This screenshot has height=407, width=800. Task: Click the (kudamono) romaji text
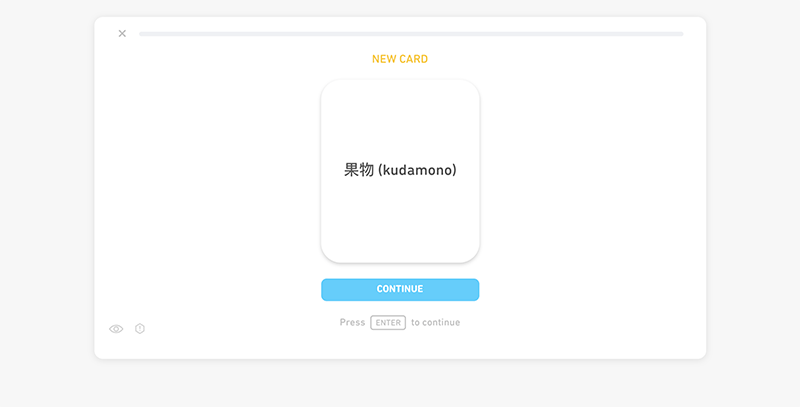tap(417, 170)
